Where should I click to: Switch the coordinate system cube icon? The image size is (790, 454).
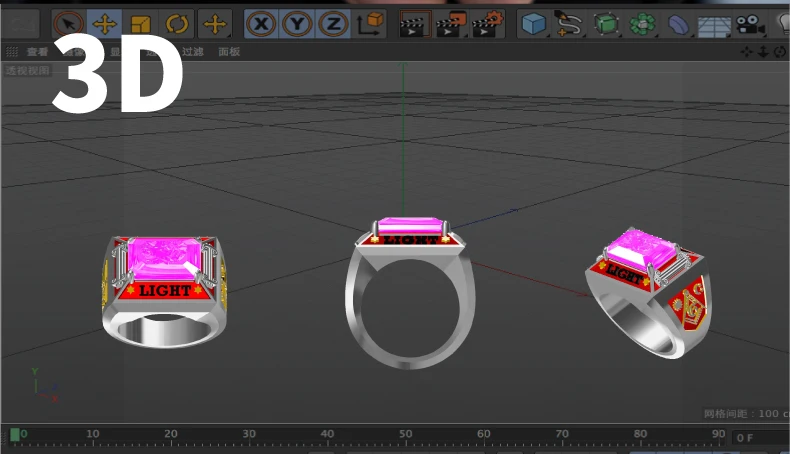coord(370,24)
